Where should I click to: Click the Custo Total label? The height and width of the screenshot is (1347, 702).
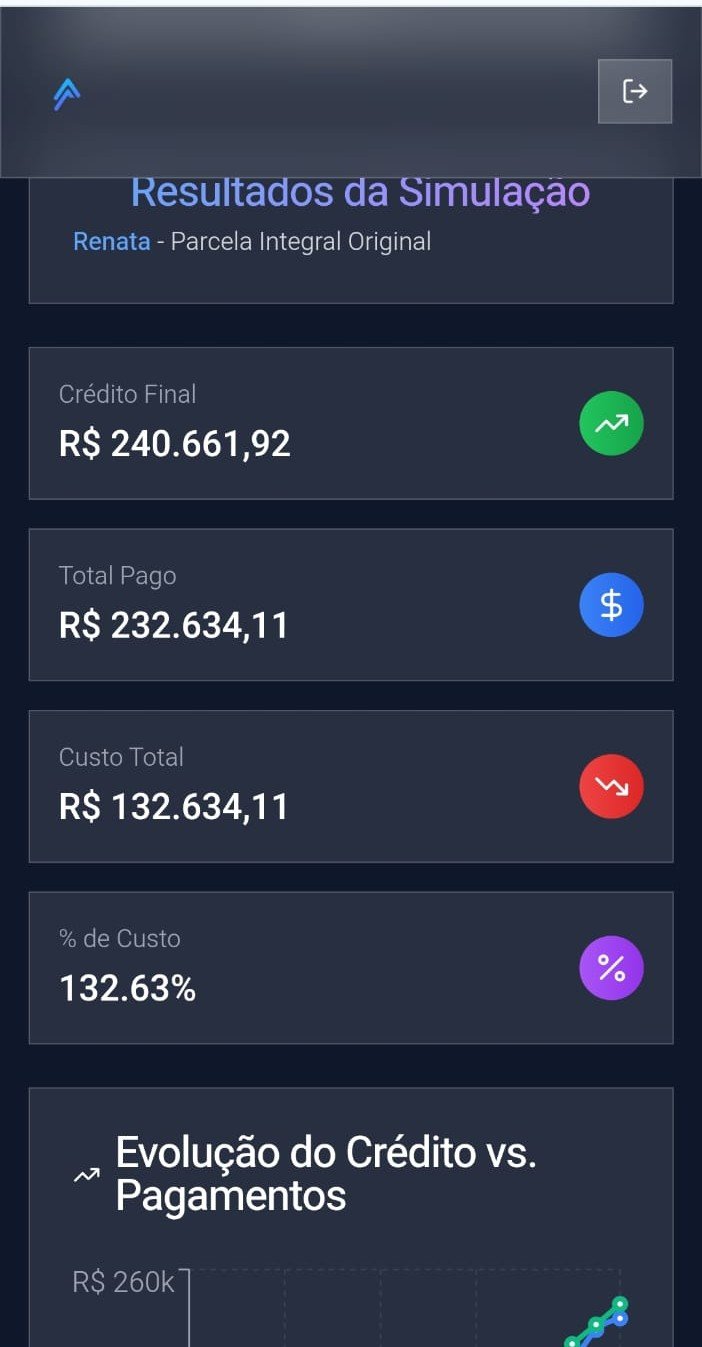(x=121, y=757)
